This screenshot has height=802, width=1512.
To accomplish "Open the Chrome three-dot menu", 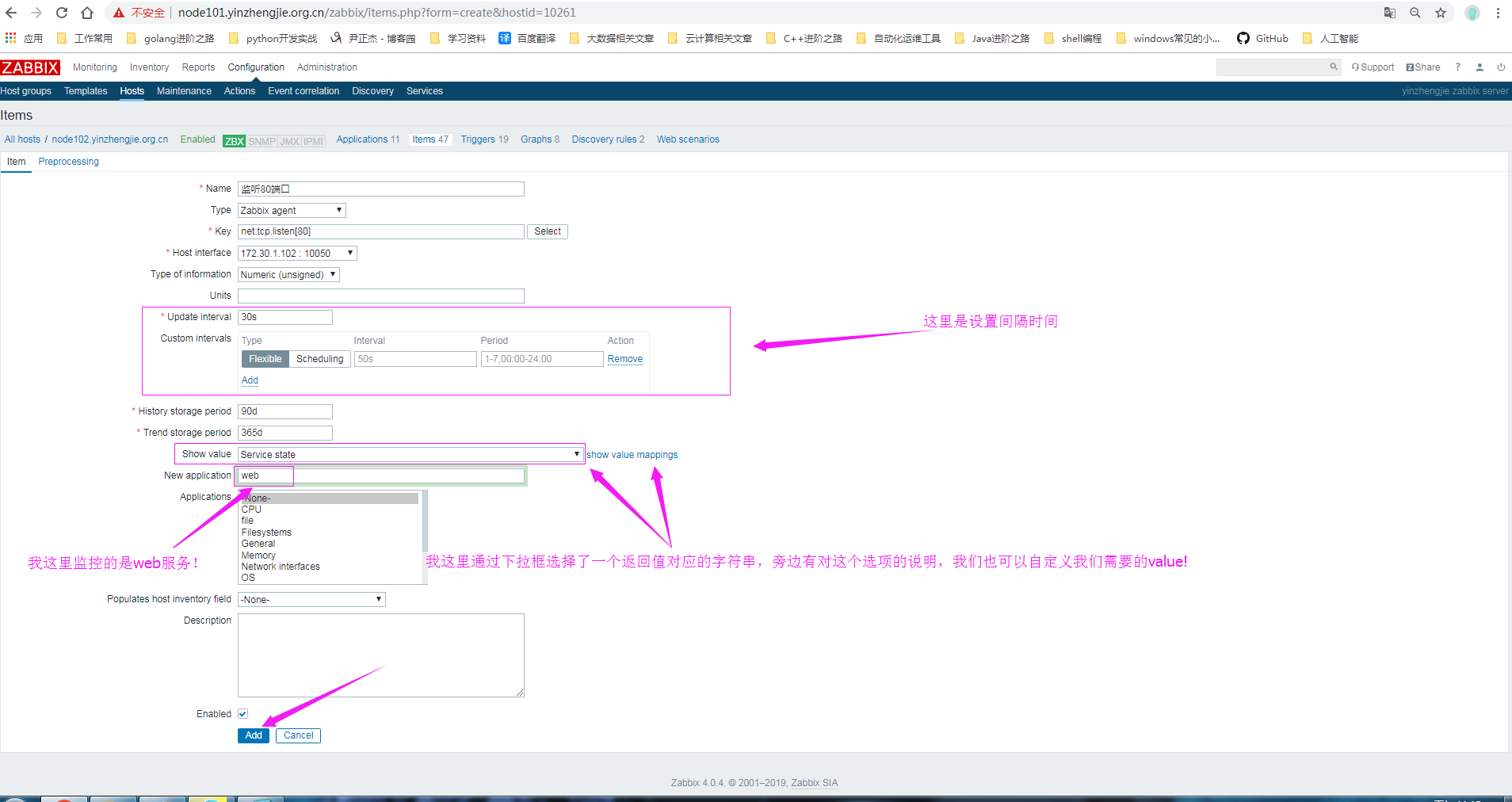I will [1498, 13].
